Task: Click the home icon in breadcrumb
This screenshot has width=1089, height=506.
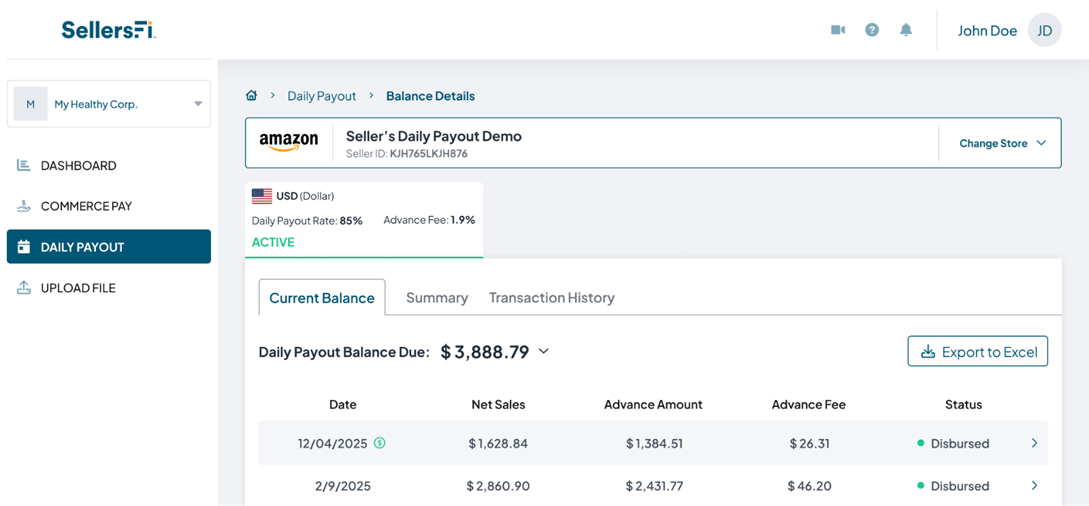Action: 251,96
